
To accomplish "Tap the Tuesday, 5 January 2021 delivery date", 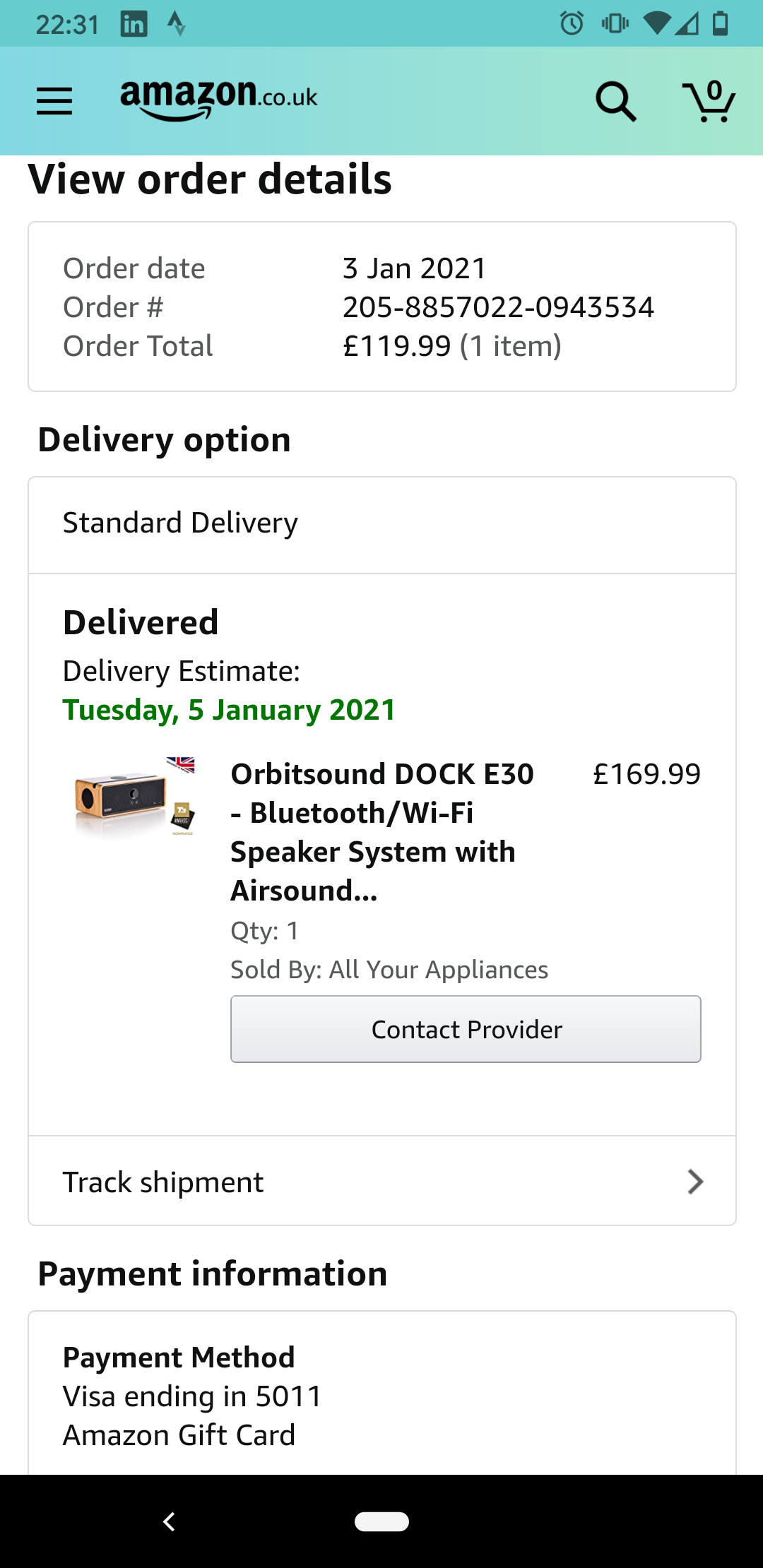I will 229,710.
